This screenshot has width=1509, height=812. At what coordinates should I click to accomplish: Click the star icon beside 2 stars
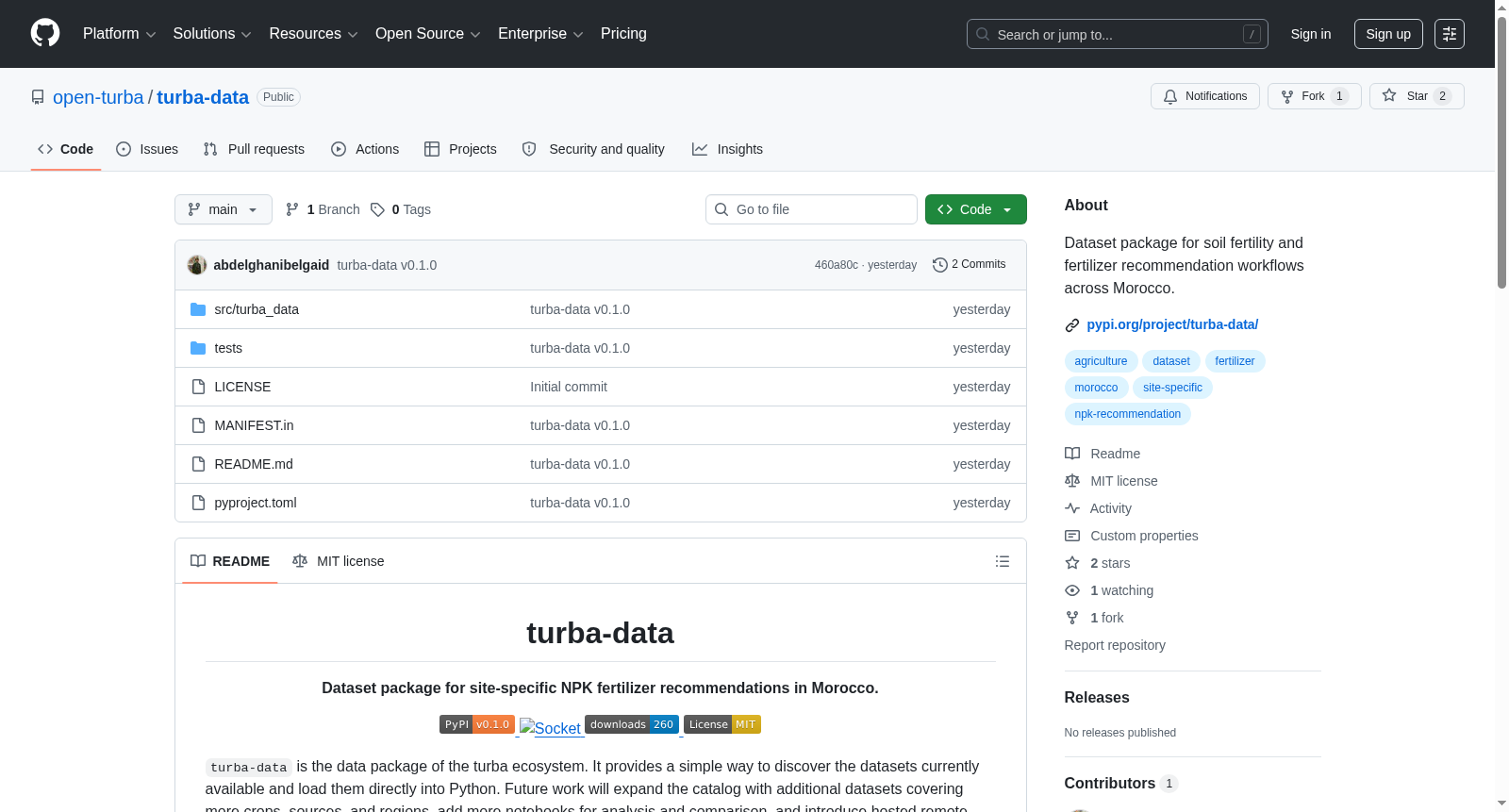pos(1072,563)
